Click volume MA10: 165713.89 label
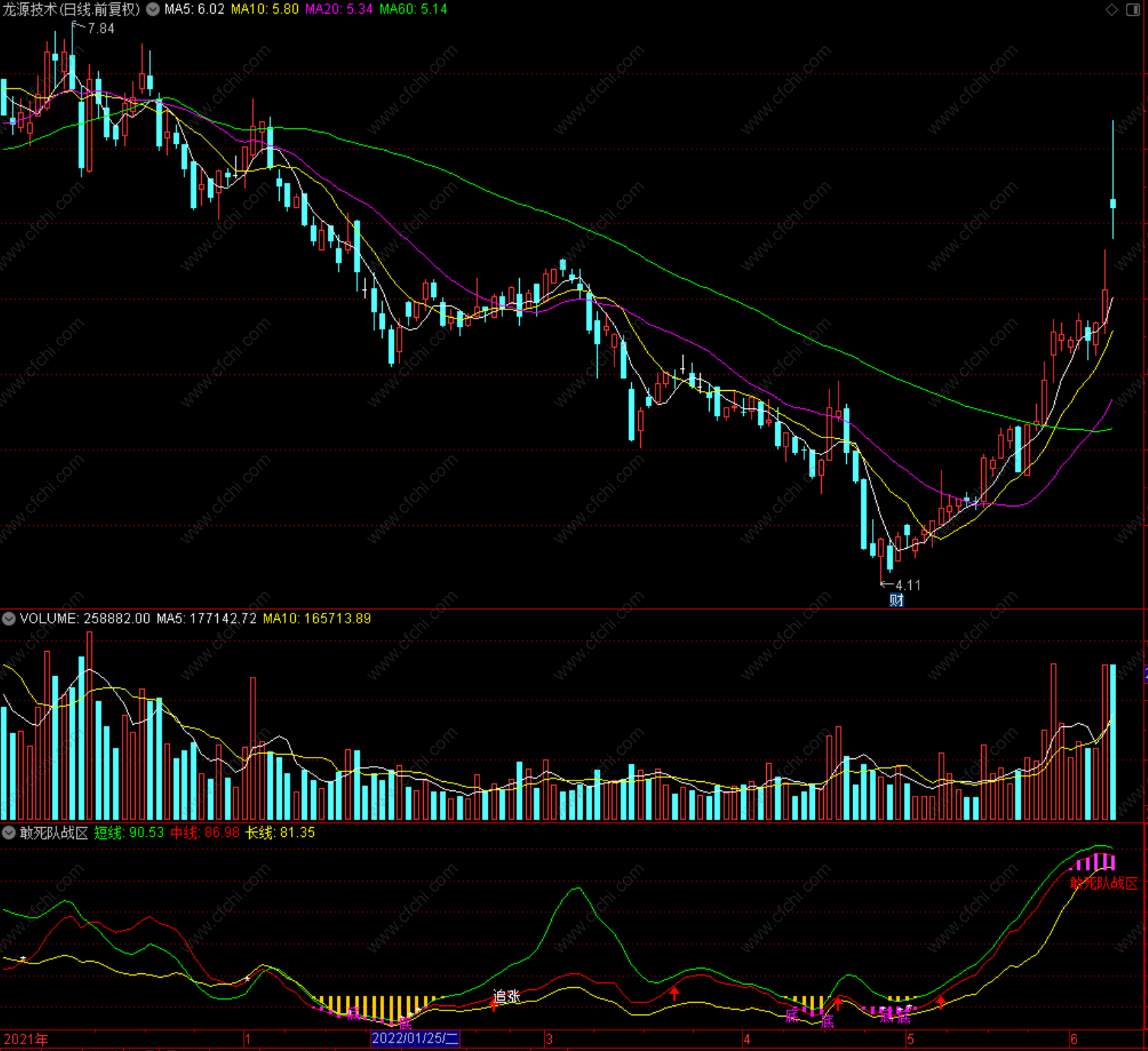Viewport: 1148px width, 1051px height. click(x=317, y=618)
